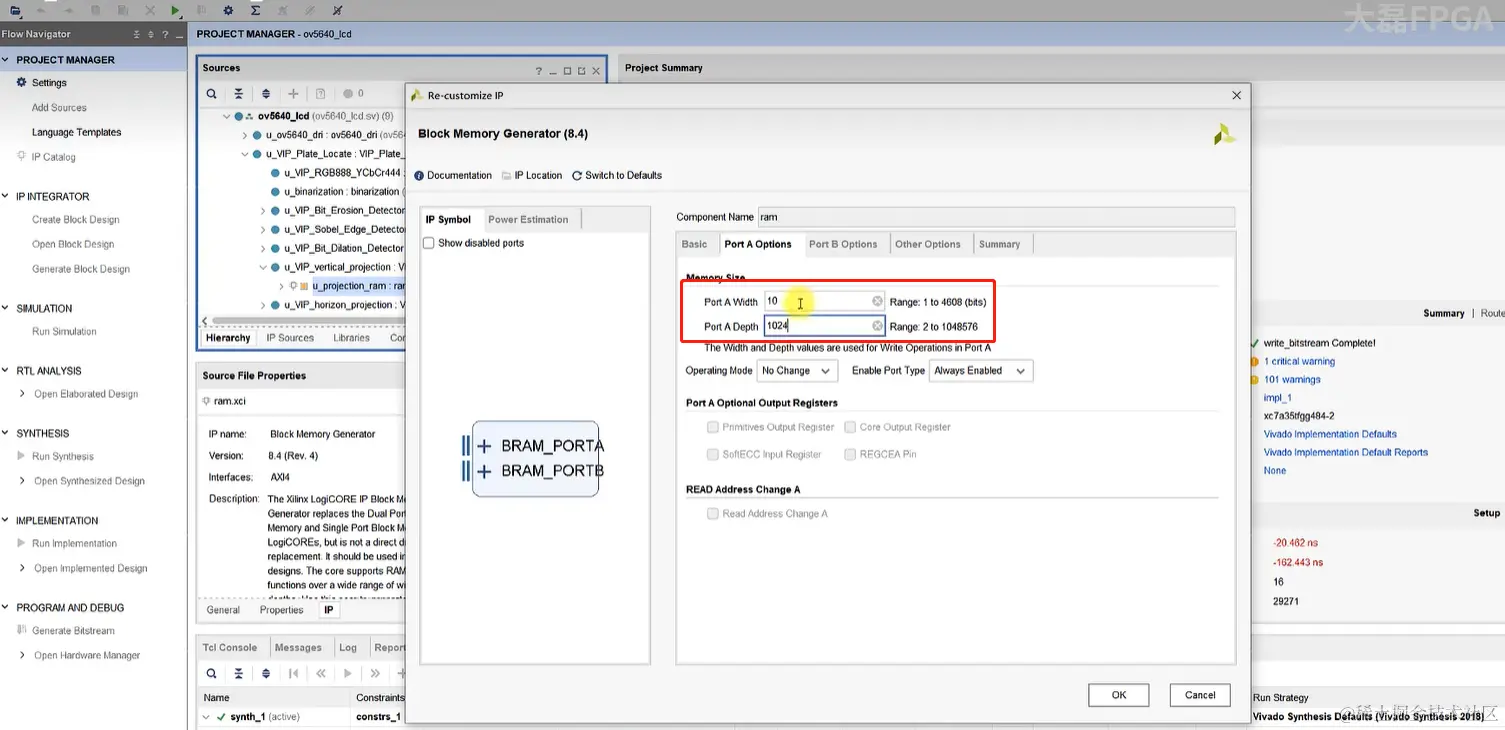Viewport: 1505px width, 730px height.
Task: Open the Operating Mode dropdown
Action: 796,371
